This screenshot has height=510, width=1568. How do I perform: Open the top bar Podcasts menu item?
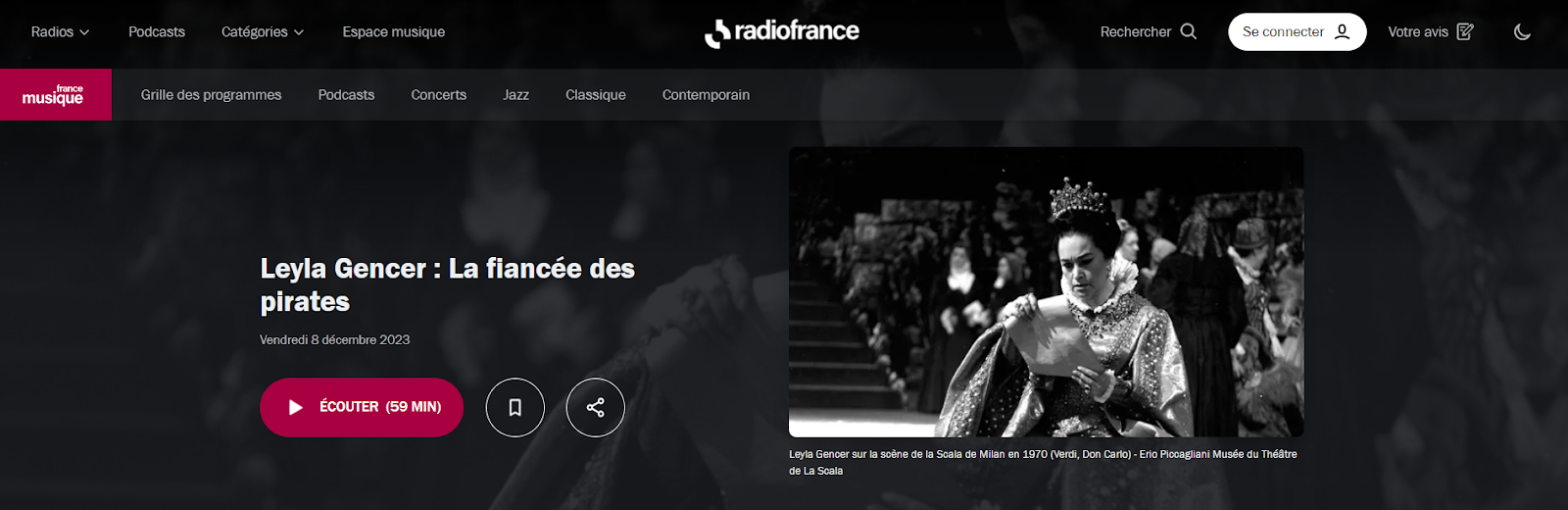coord(157,31)
